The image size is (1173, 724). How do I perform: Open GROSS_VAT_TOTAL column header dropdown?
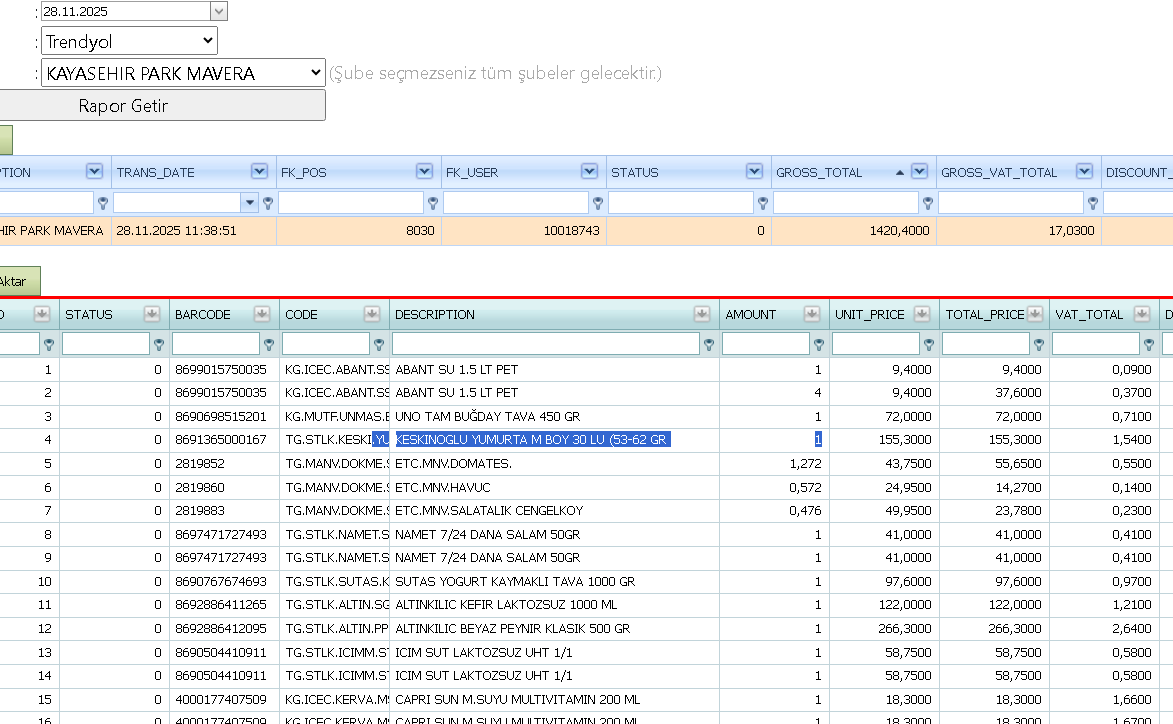(1084, 172)
